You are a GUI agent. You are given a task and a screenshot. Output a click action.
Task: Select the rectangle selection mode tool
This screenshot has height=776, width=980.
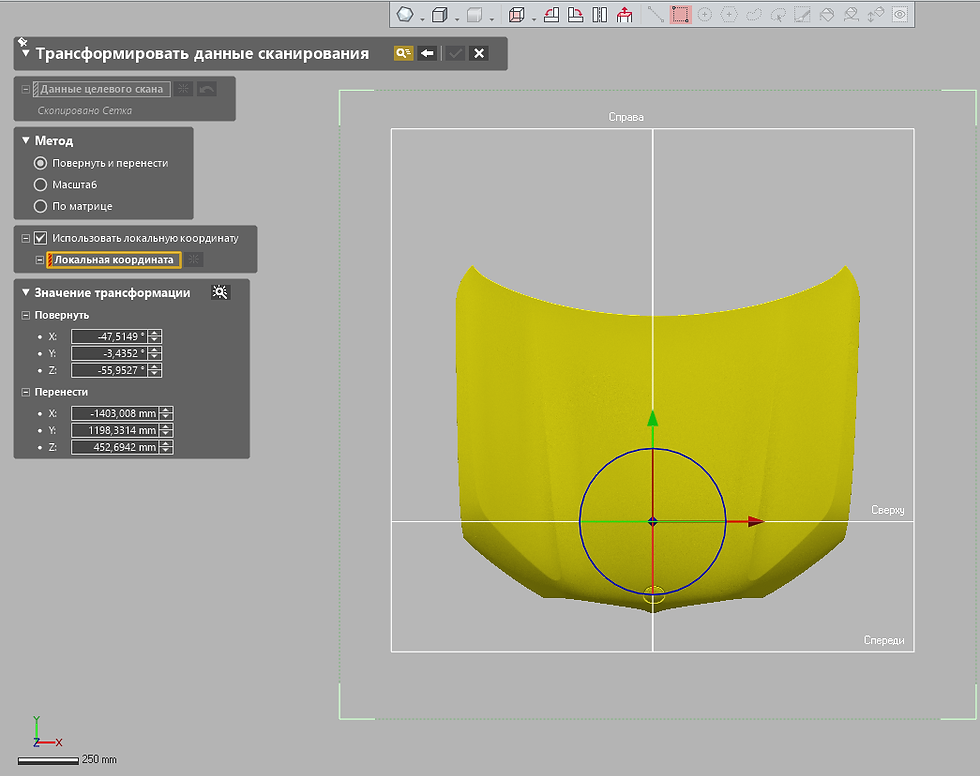coord(680,15)
